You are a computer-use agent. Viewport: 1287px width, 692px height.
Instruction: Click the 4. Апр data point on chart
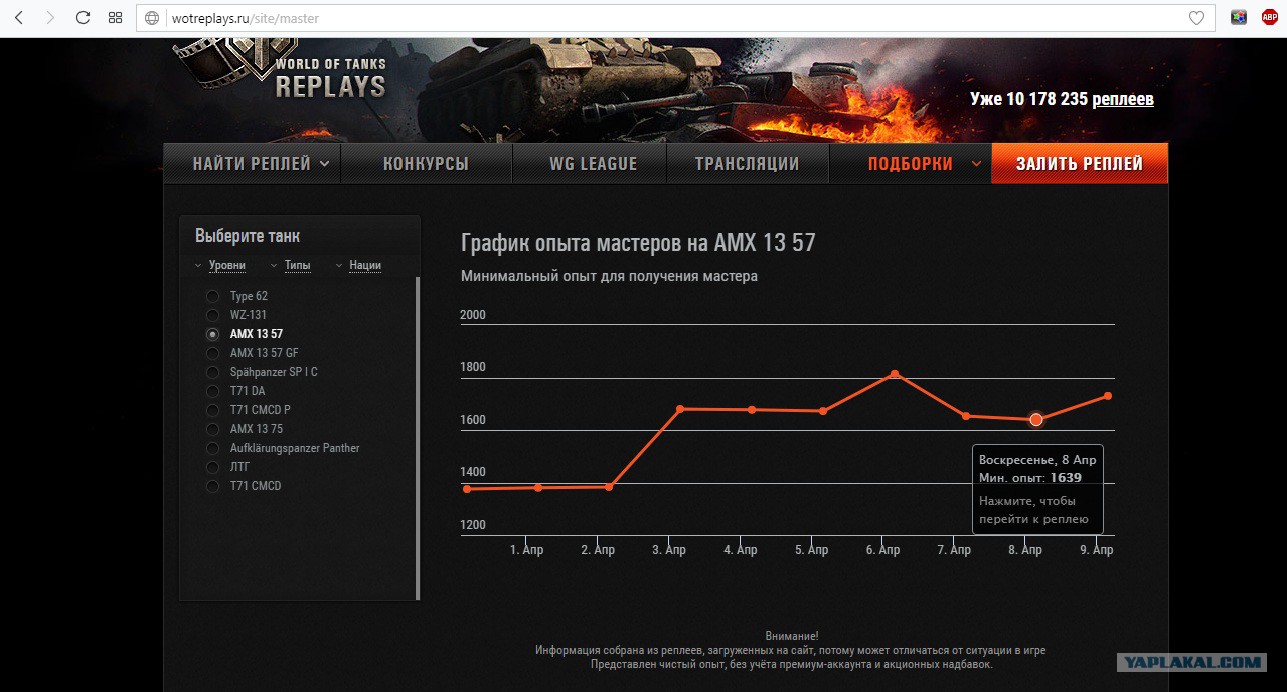coord(752,410)
